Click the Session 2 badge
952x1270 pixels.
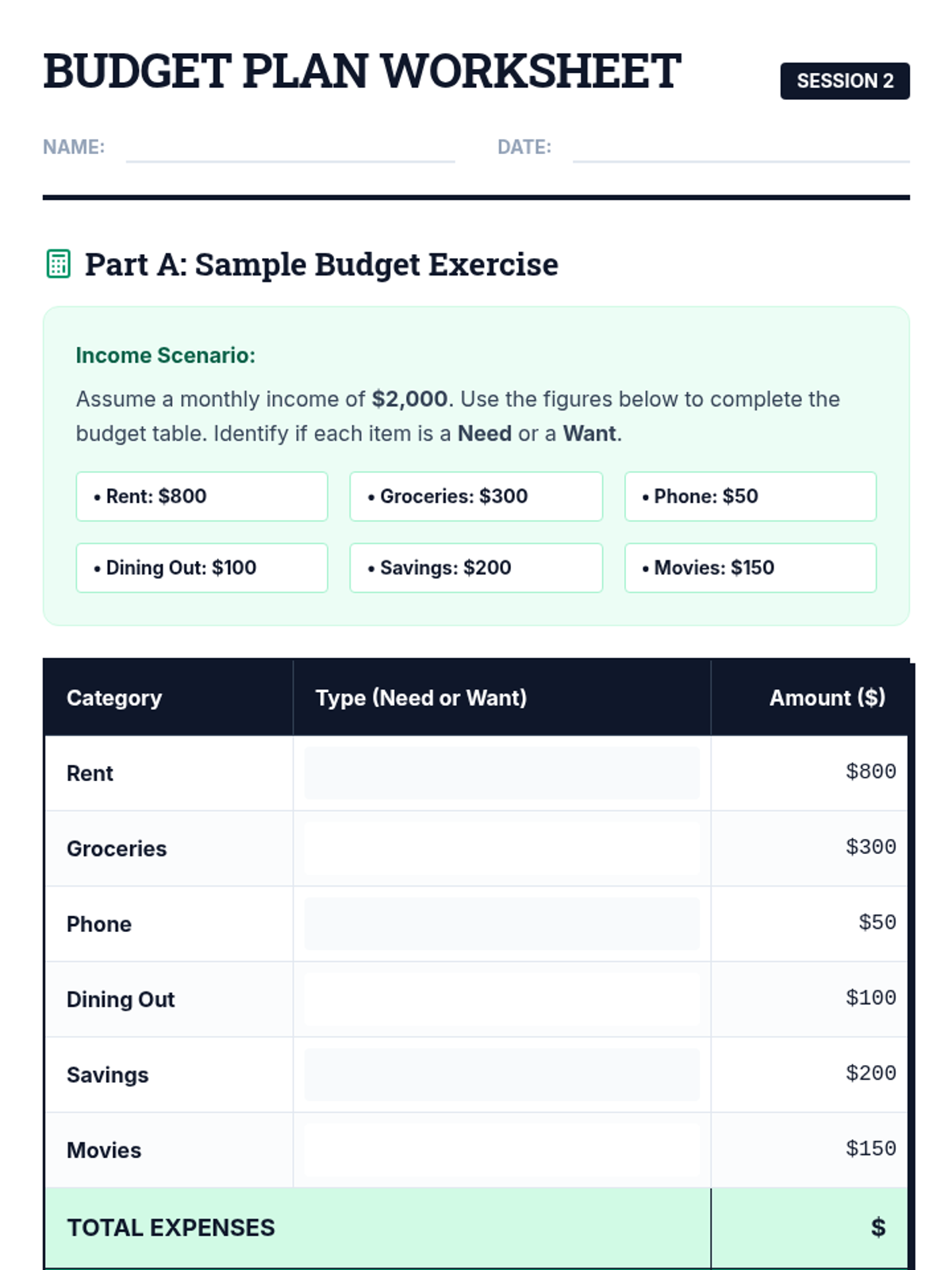[x=844, y=81]
